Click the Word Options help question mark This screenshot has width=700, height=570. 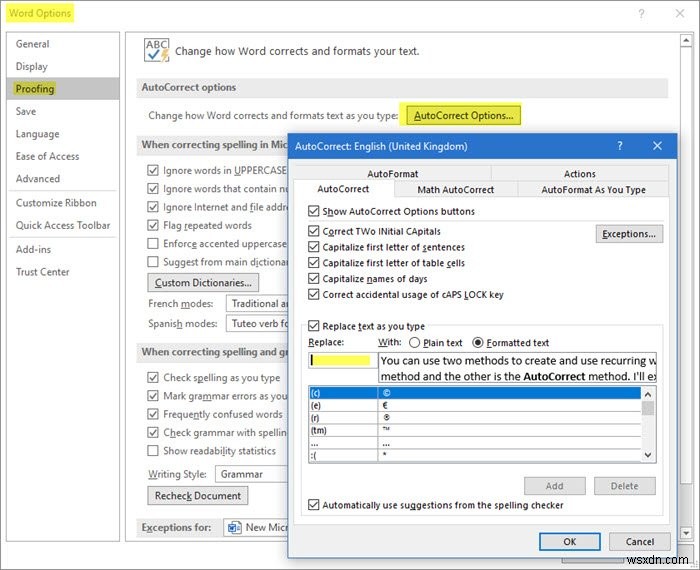(x=641, y=14)
